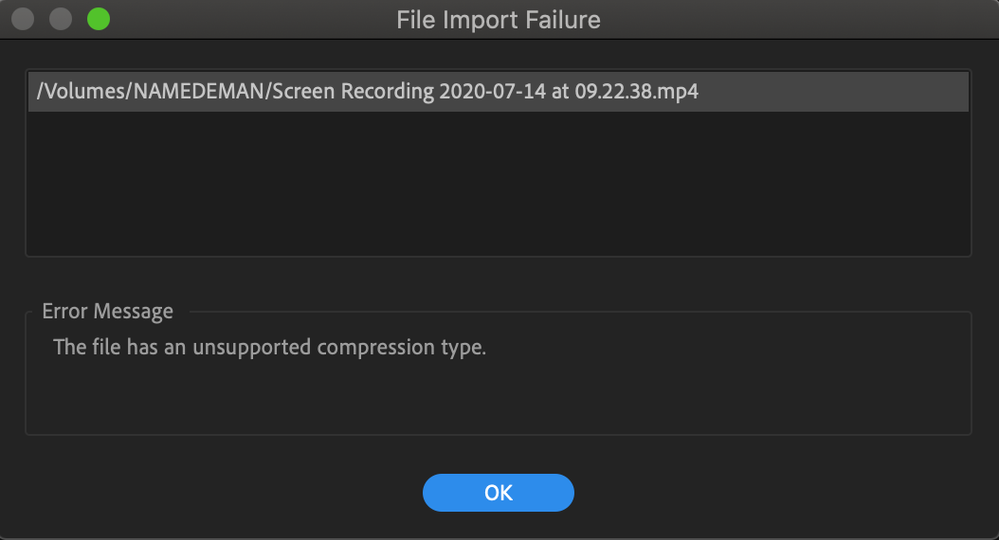This screenshot has height=540, width=999.
Task: Click the 09.22.38 timestamp in the file name
Action: tap(610, 92)
